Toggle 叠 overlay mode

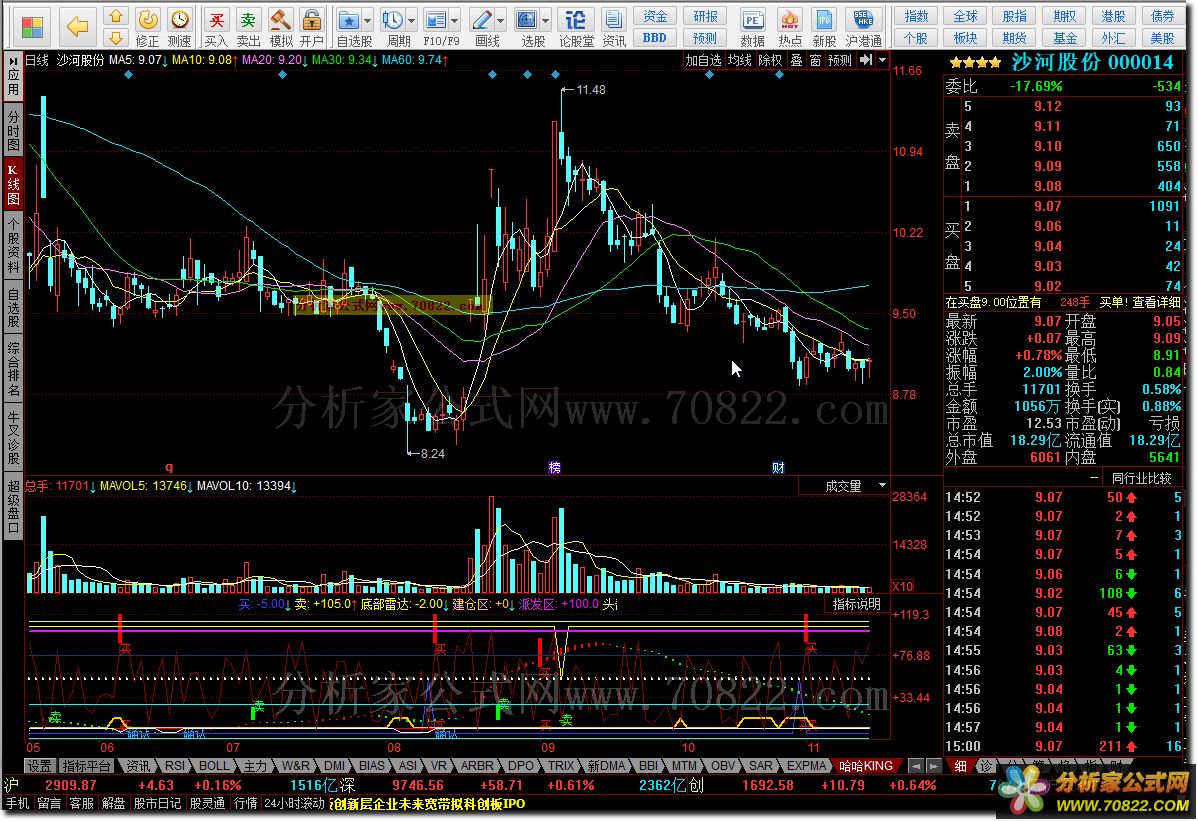pos(796,60)
